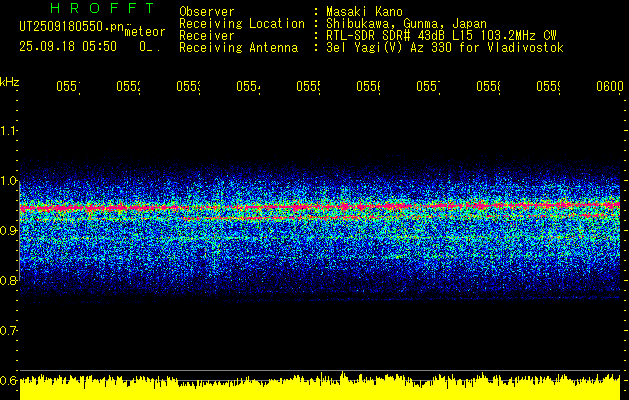Click the "Receiving Location" label

click(242, 24)
